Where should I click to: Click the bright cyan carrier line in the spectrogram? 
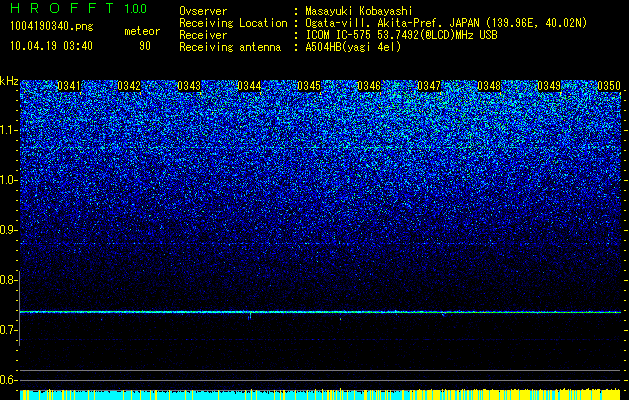point(320,312)
